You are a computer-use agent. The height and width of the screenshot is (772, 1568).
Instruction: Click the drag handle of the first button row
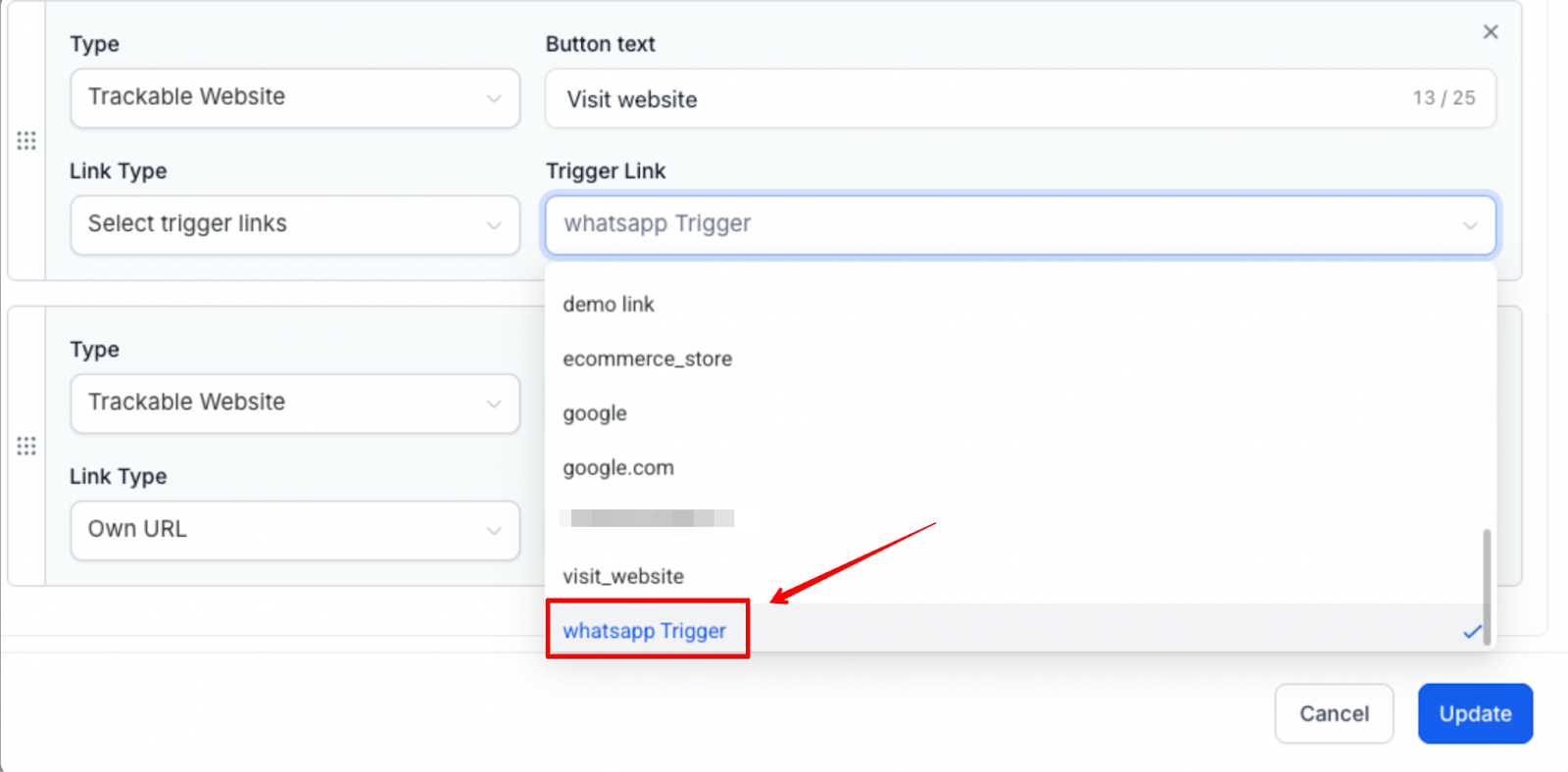pos(26,141)
